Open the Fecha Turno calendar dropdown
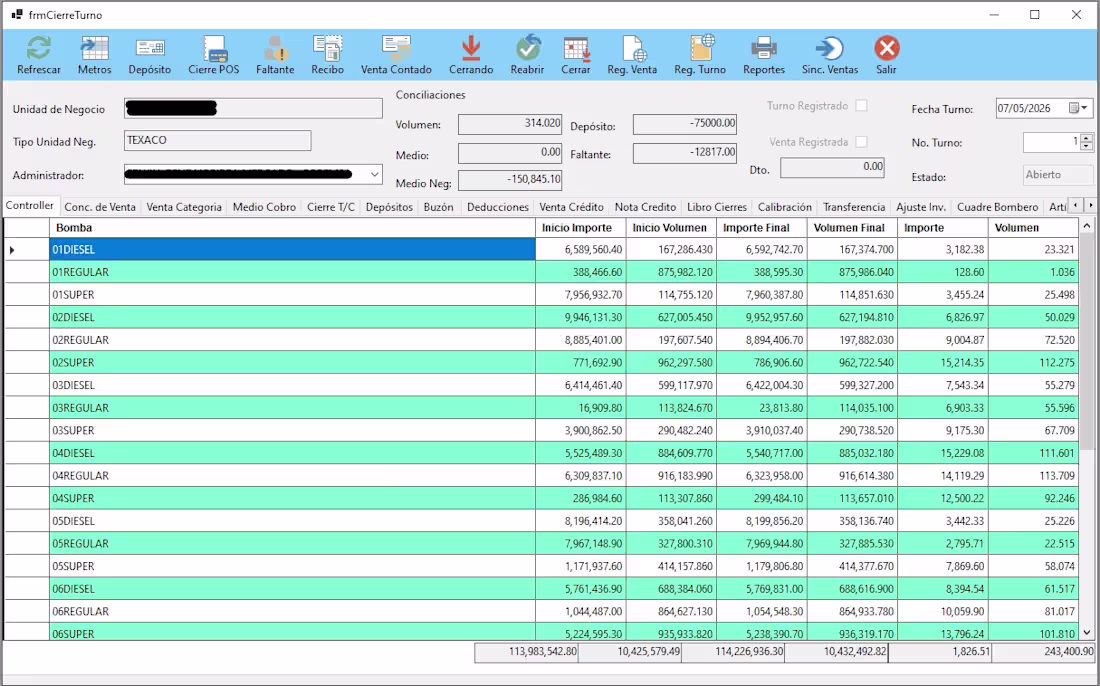The height and width of the screenshot is (686, 1100). (1085, 108)
